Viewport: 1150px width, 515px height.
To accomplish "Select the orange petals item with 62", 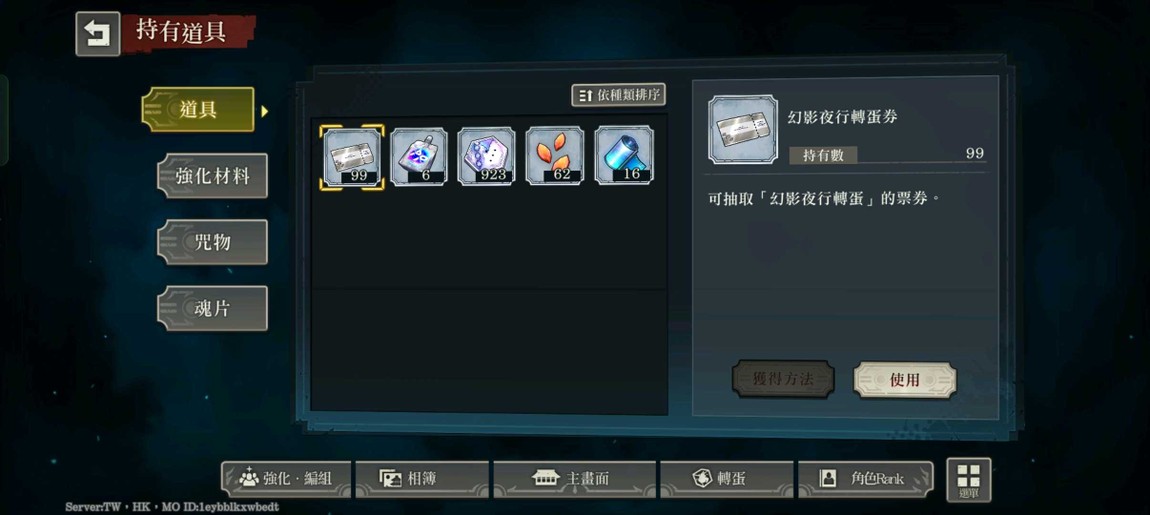I will pos(555,156).
